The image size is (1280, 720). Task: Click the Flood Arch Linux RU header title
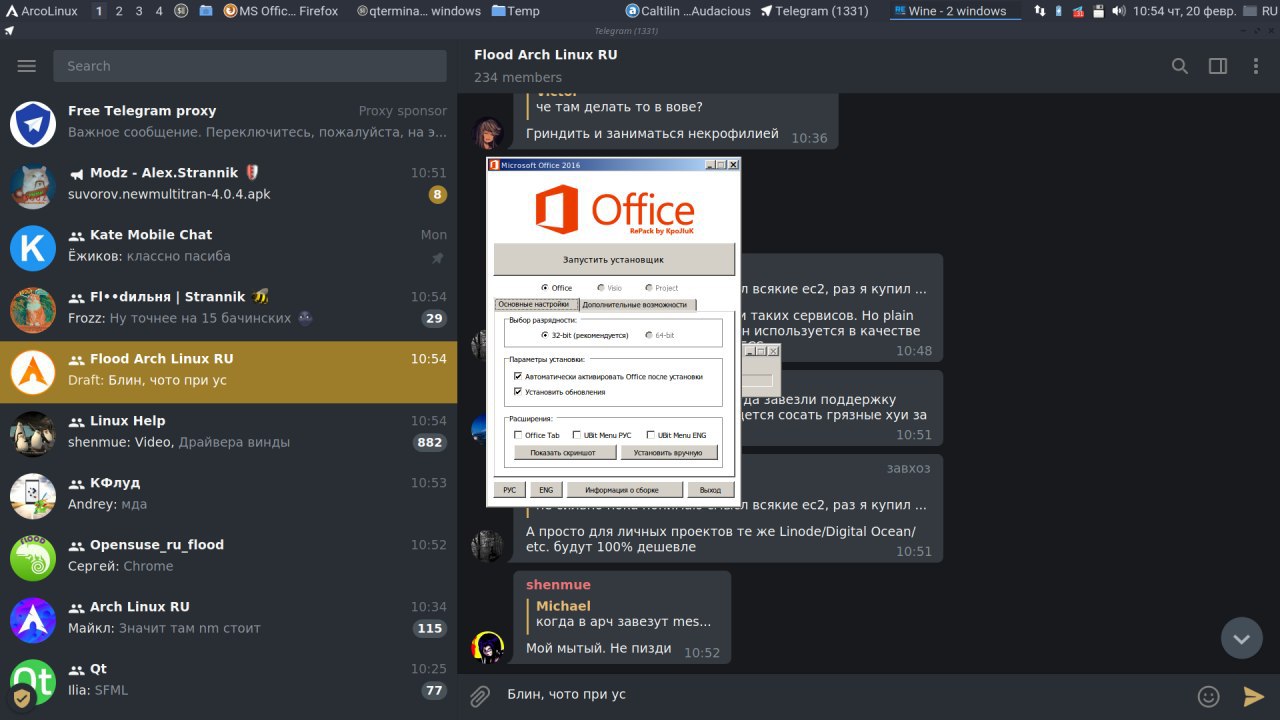(x=546, y=55)
